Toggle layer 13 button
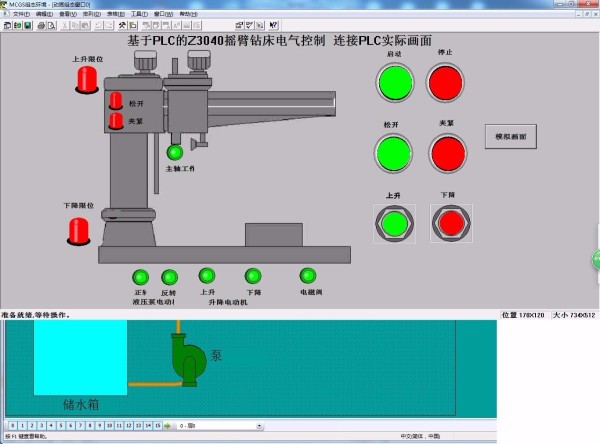This screenshot has height=444, width=600. coord(139,426)
